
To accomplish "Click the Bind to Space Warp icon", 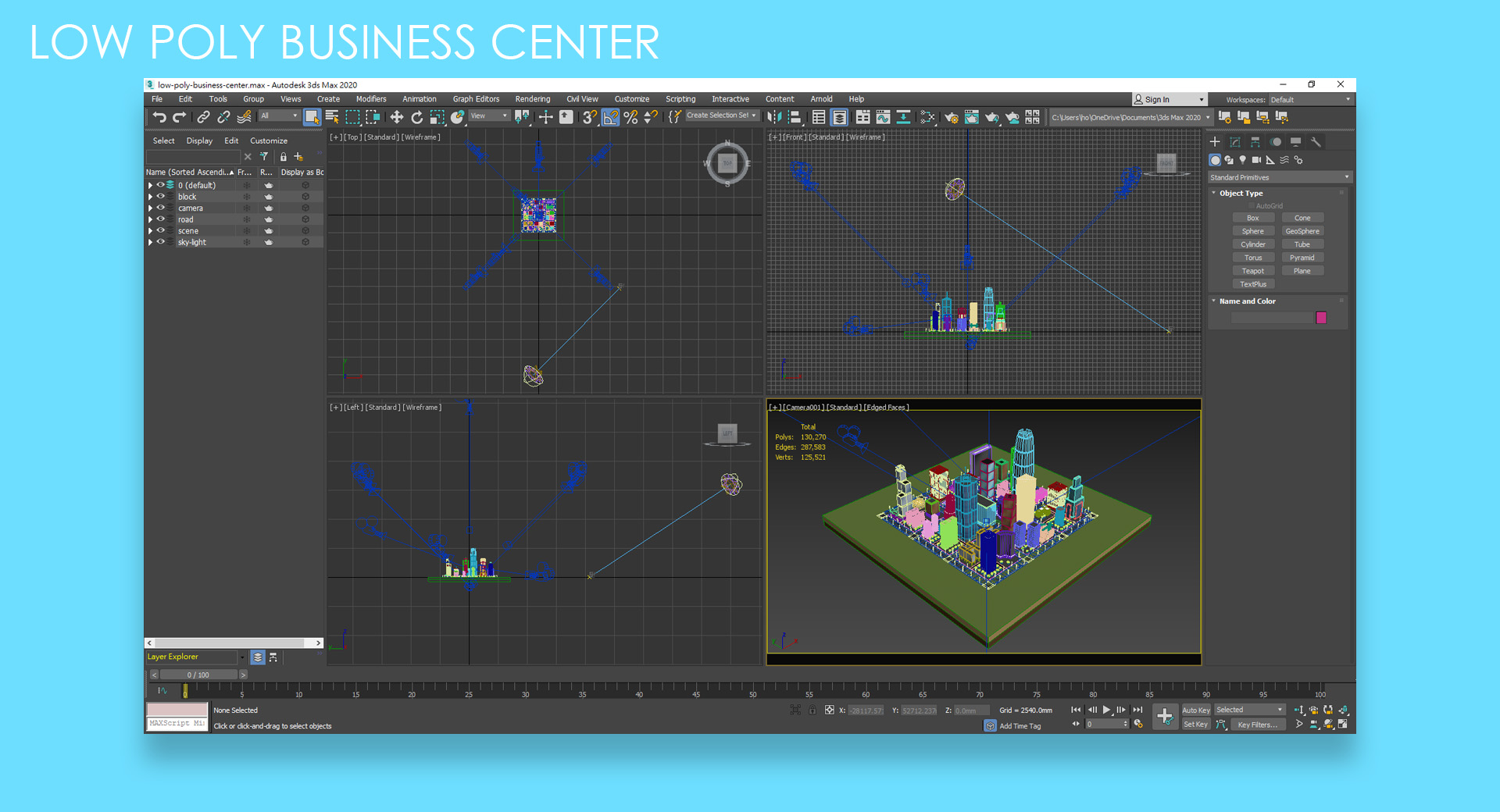I will [245, 117].
